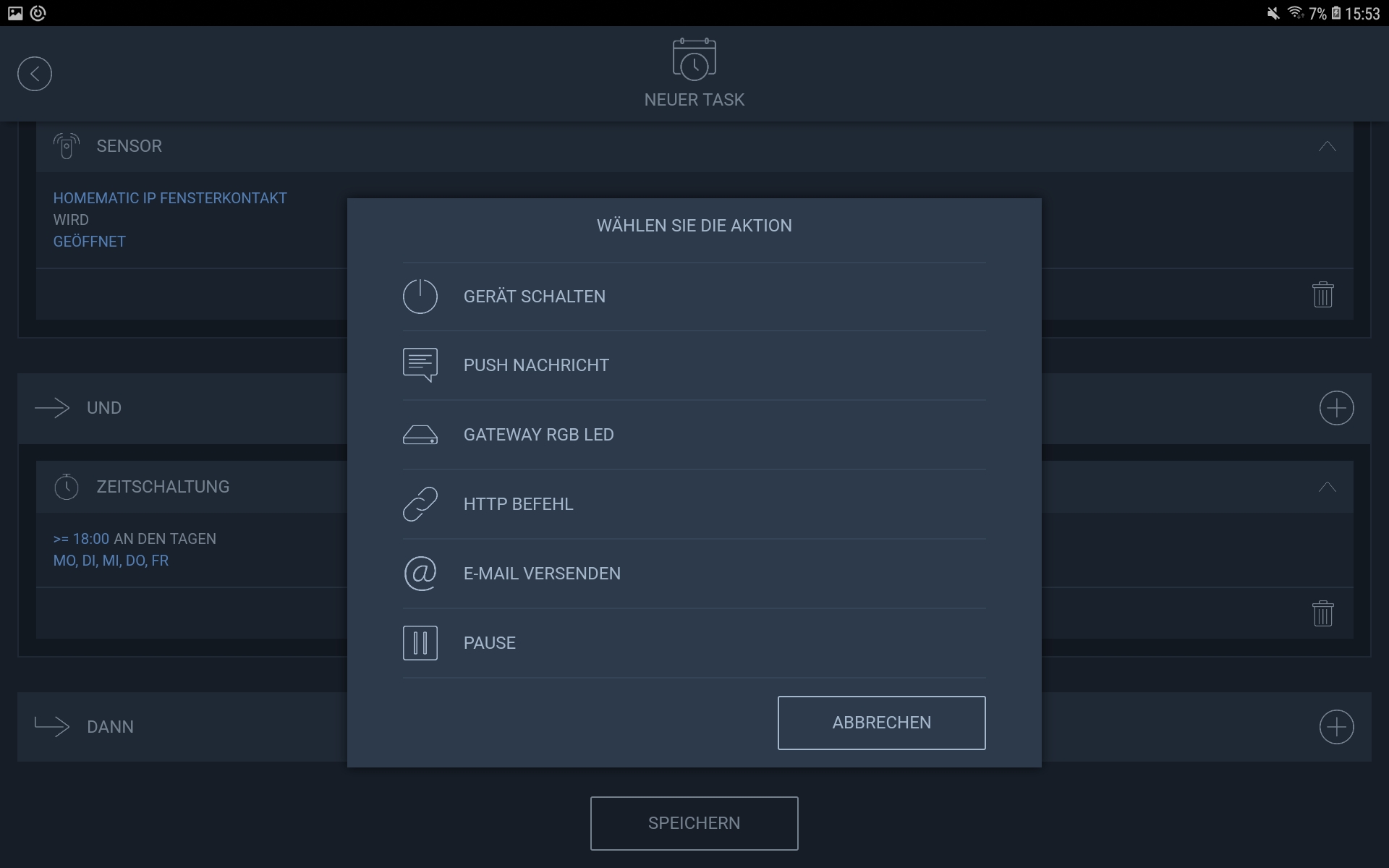The height and width of the screenshot is (868, 1389).
Task: Tap the pause symbol icon
Action: pyautogui.click(x=420, y=643)
